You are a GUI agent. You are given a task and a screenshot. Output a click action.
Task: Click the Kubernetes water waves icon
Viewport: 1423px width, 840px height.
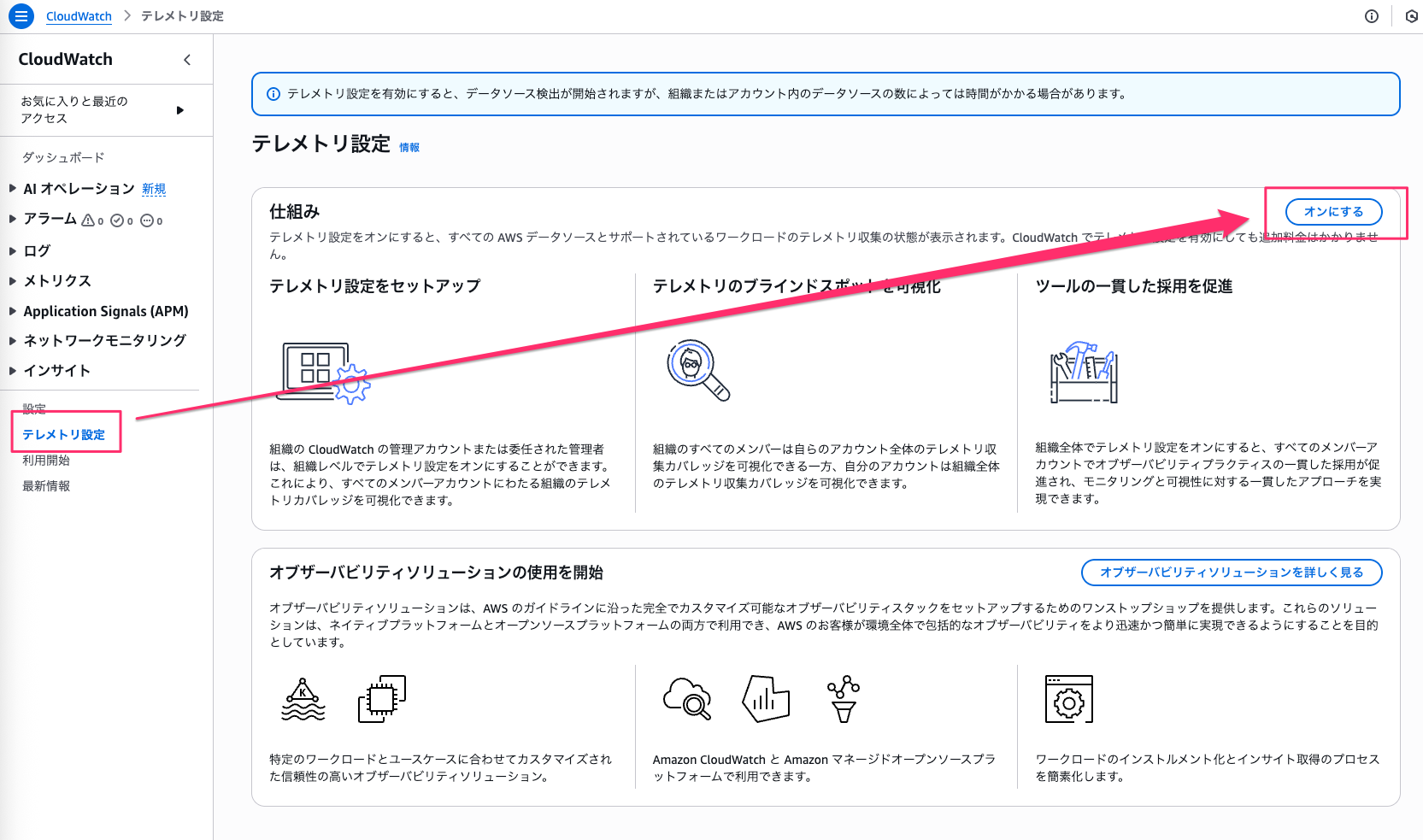point(303,699)
